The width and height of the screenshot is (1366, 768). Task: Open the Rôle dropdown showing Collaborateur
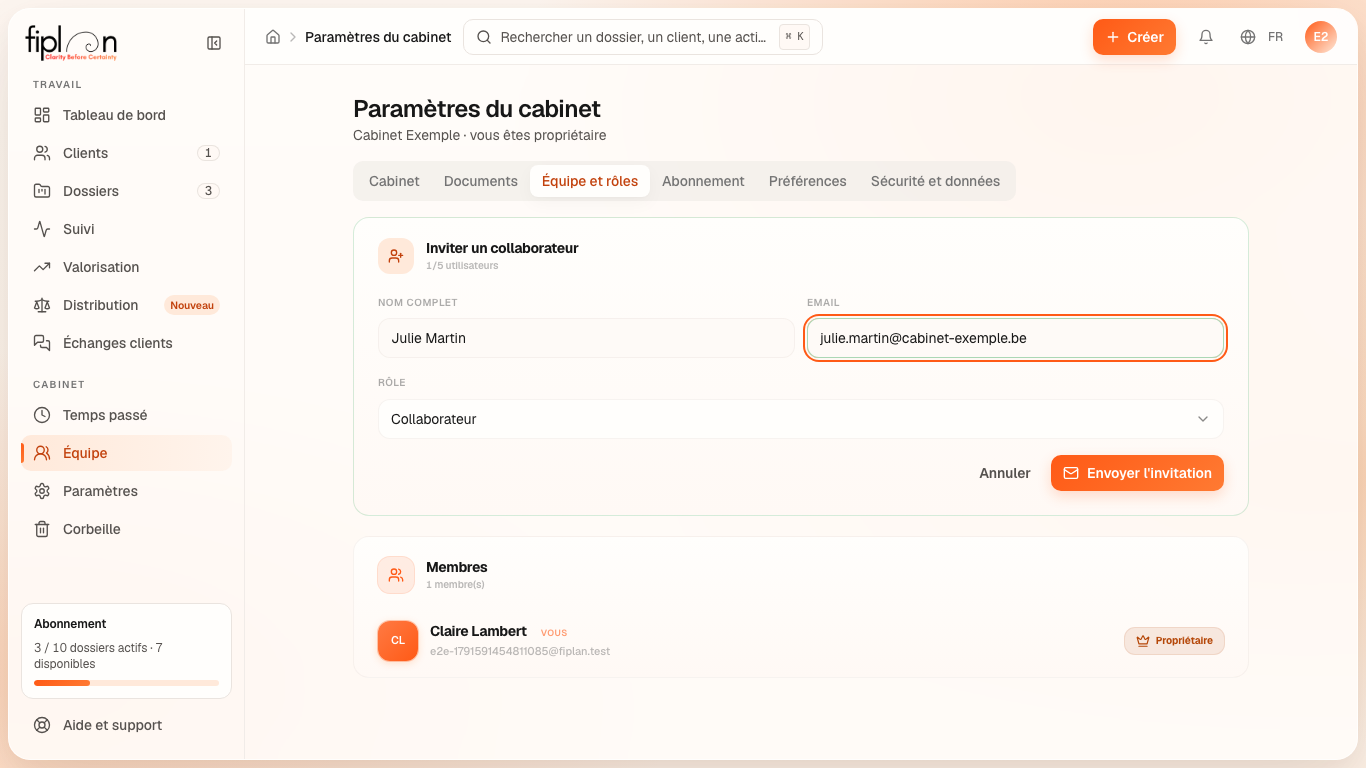pyautogui.click(x=800, y=419)
